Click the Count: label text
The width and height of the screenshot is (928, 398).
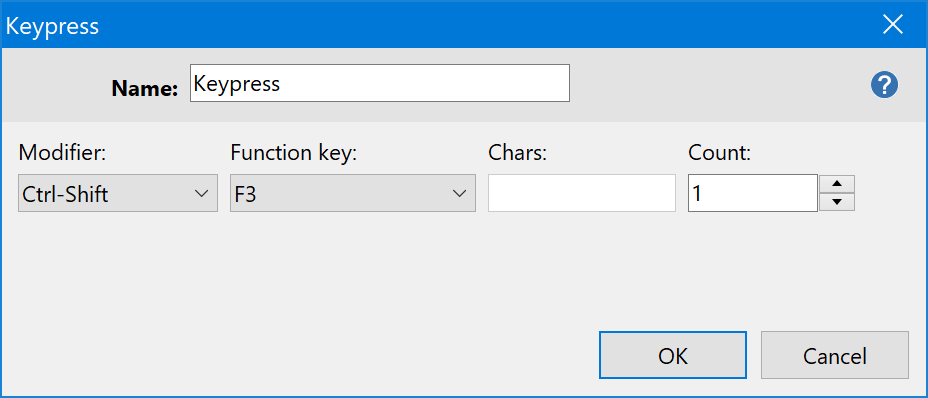pyautogui.click(x=720, y=153)
